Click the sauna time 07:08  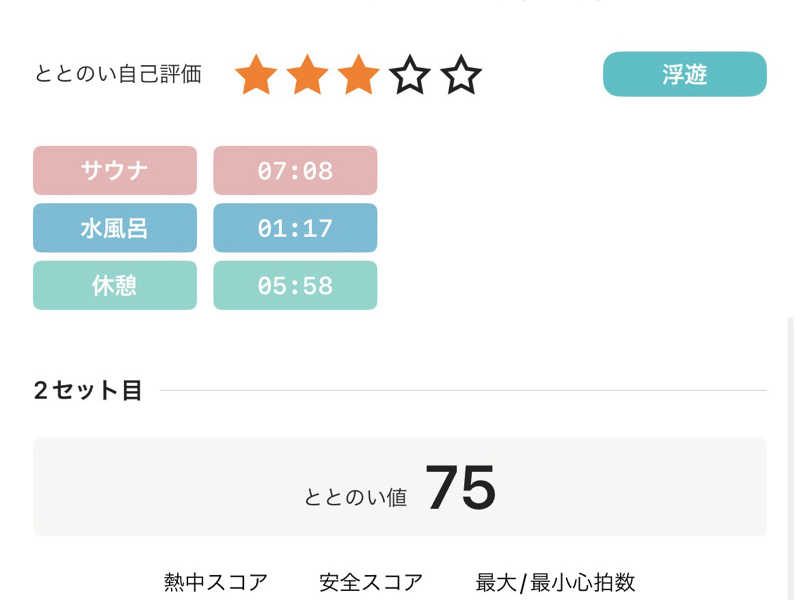click(295, 170)
